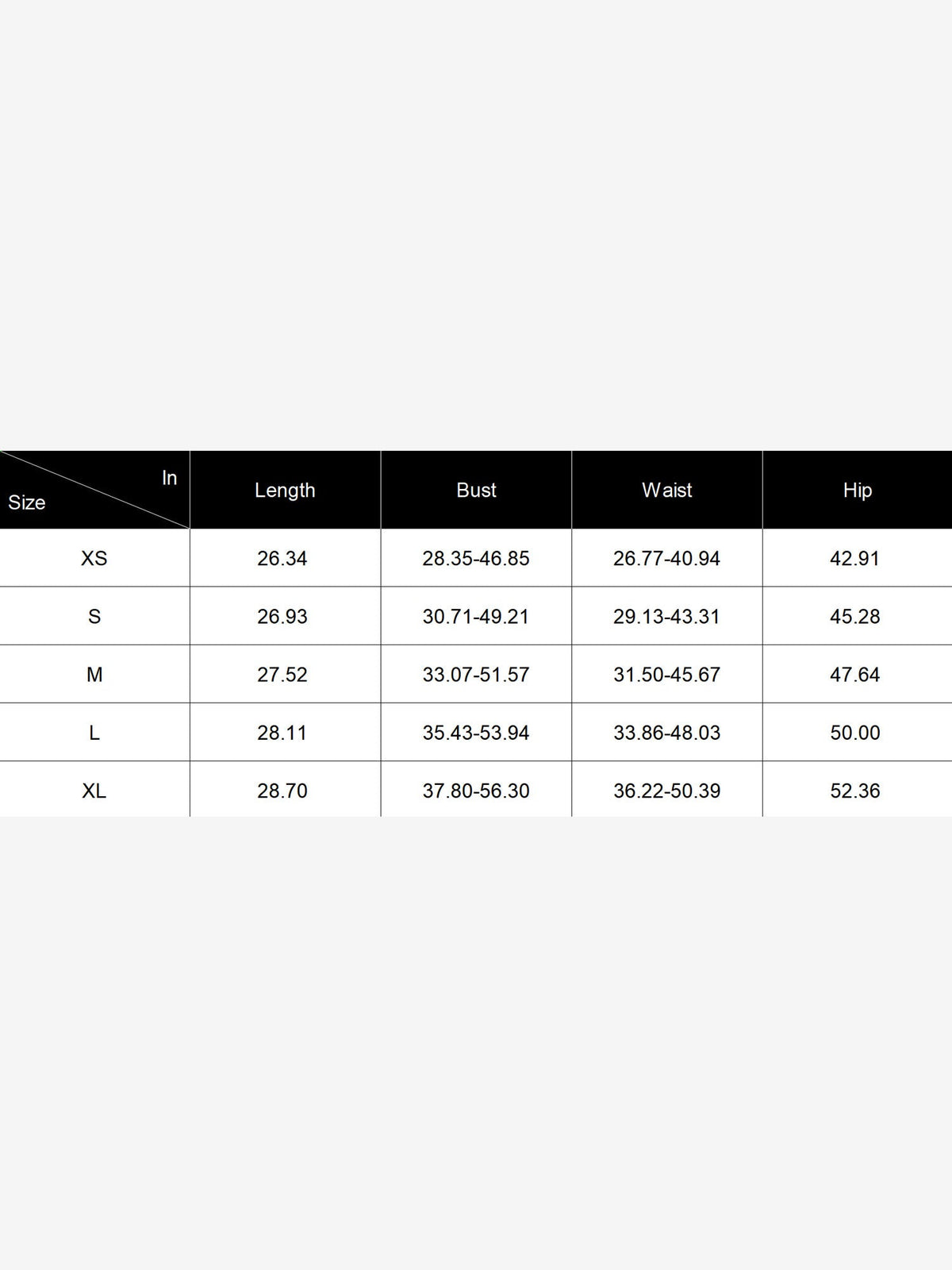952x1270 pixels.
Task: Click the L size row label
Action: pyautogui.click(x=94, y=733)
